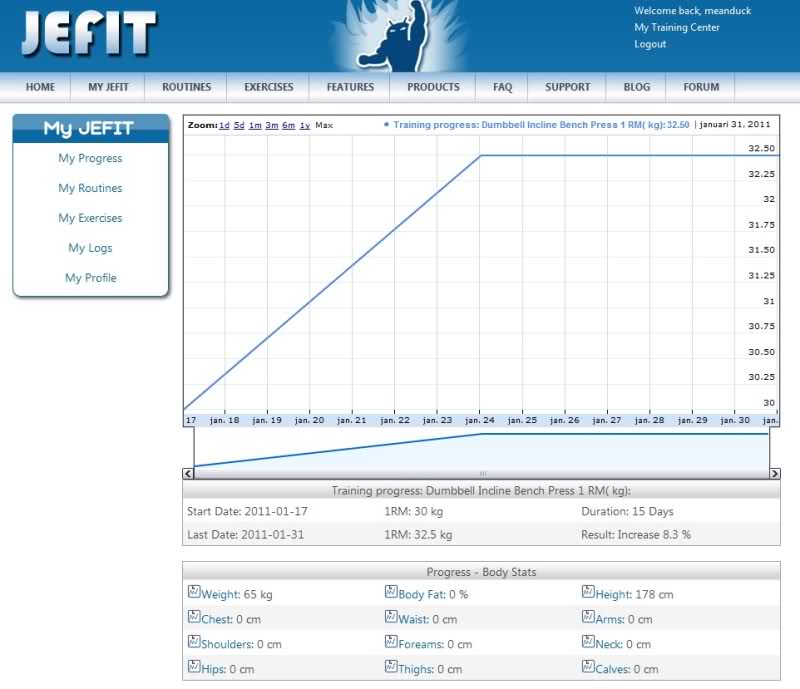
Task: Open the ROUTINES menu item
Action: point(187,87)
